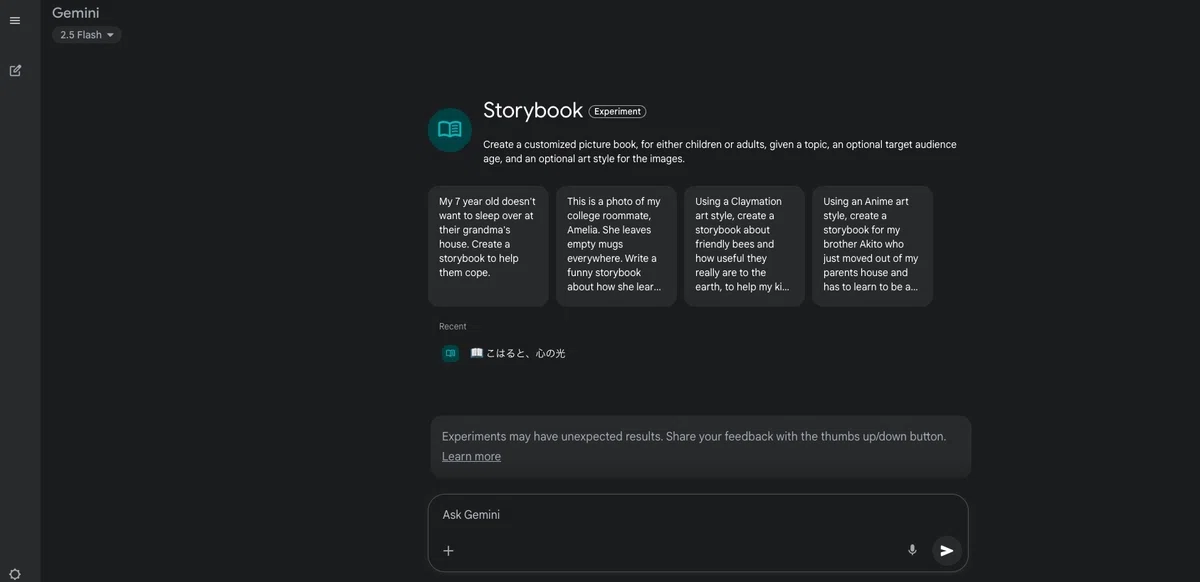1200x582 pixels.
Task: Activate the microphone voice input
Action: (912, 550)
